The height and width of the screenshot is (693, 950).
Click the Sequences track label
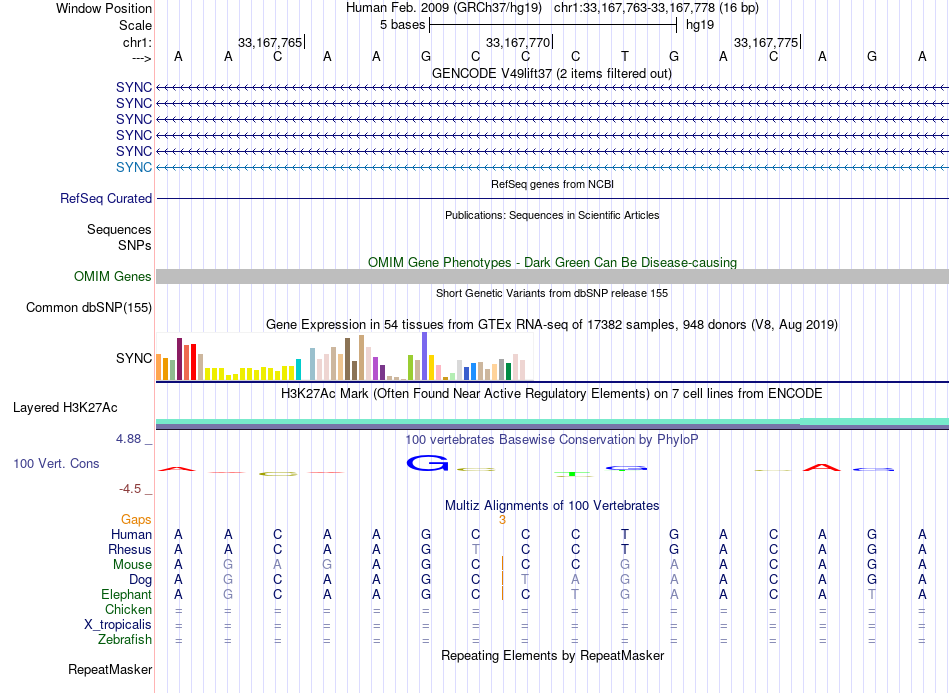pyautogui.click(x=119, y=230)
